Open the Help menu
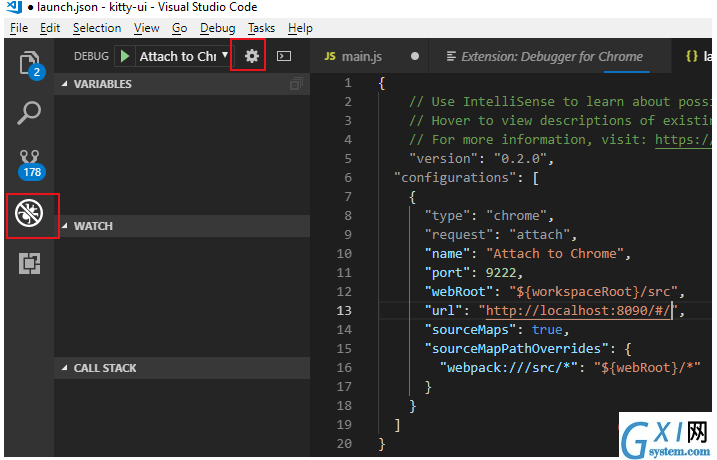Screen dimensions: 717x460 (x=300, y=28)
